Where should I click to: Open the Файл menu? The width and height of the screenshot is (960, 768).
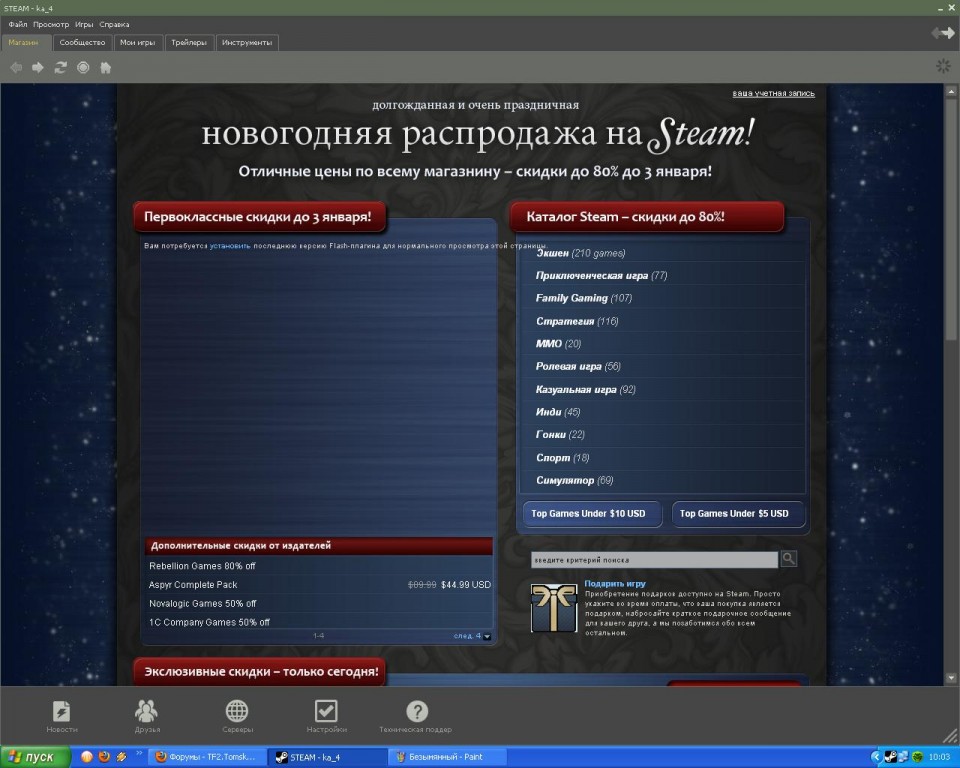click(x=18, y=24)
